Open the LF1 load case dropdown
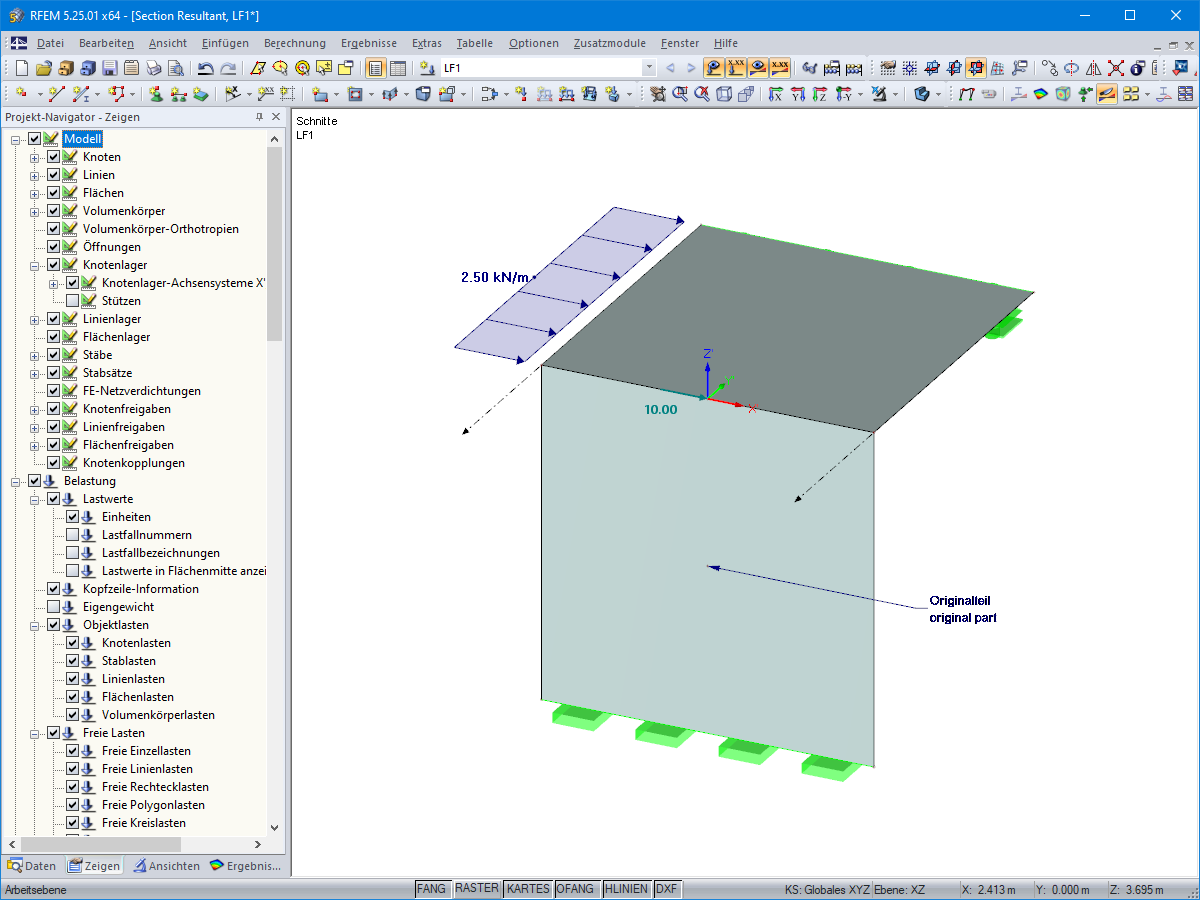 click(x=649, y=68)
